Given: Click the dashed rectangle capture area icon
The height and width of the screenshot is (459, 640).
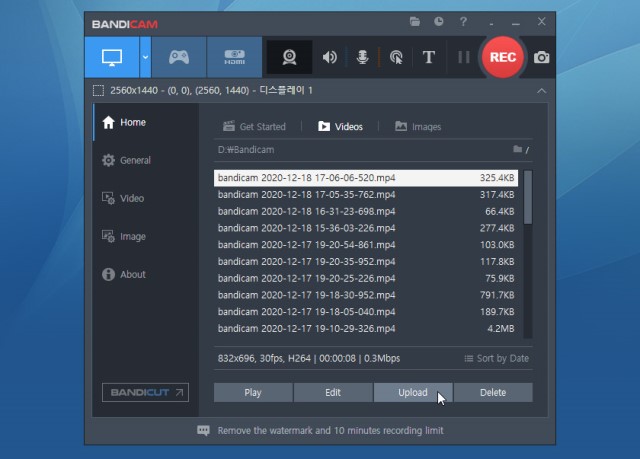Looking at the screenshot, I should point(98,91).
